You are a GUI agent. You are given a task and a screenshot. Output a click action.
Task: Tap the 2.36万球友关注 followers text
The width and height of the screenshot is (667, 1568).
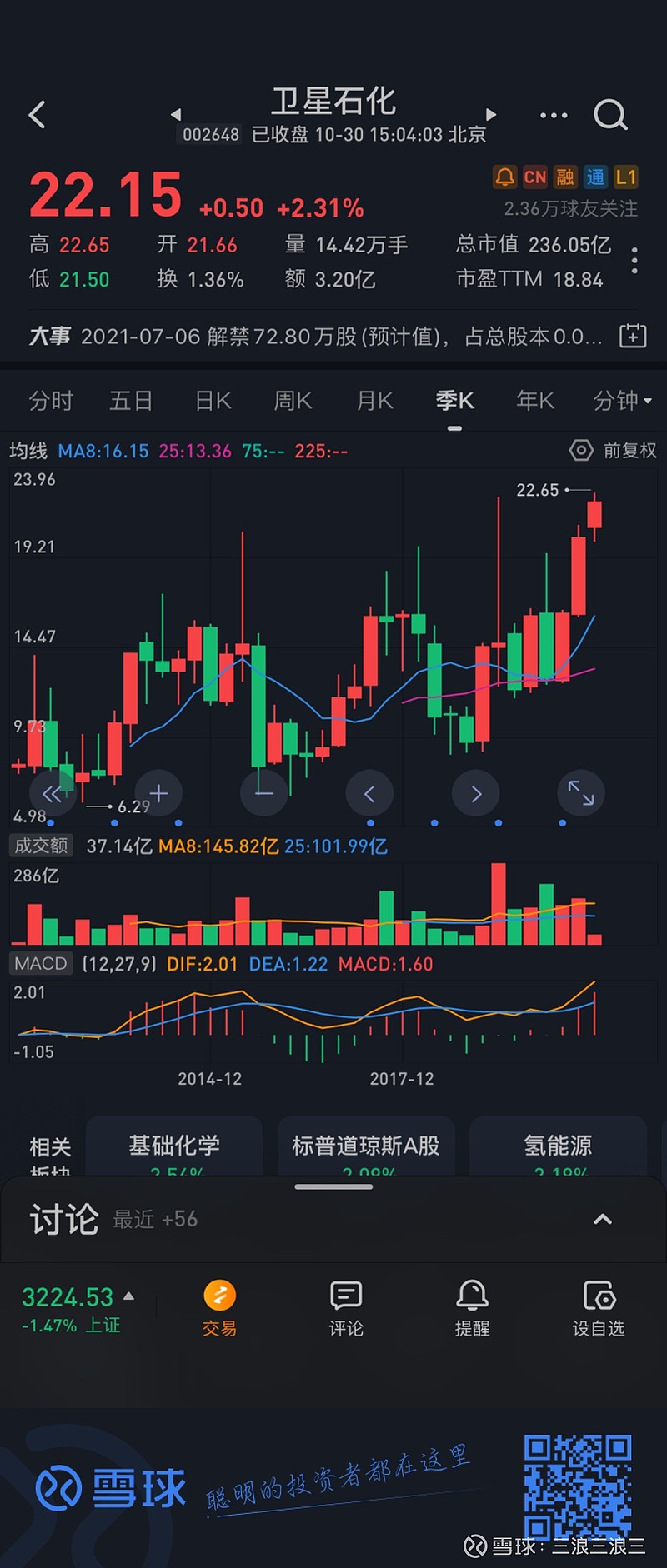[570, 208]
